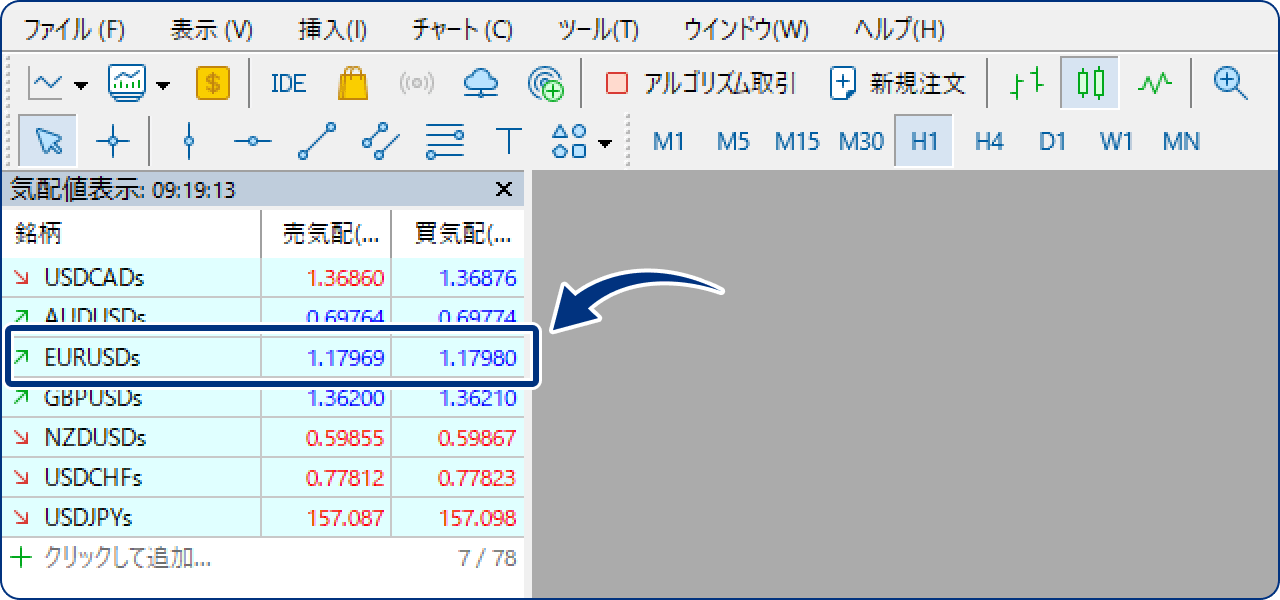
Task: Open the MQL5 Cloud VPS icon
Action: (479, 83)
